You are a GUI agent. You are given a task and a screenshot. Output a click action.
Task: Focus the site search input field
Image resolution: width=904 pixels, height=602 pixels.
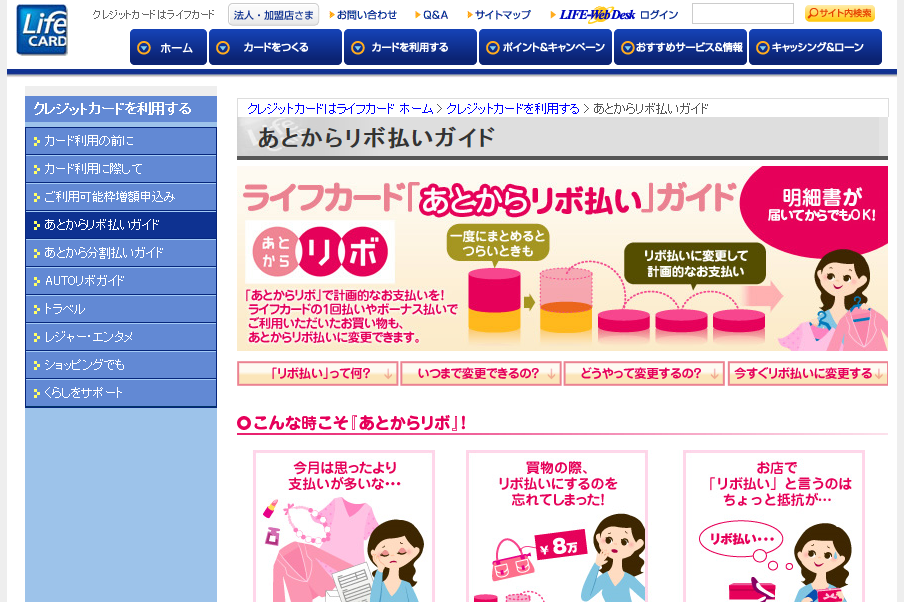point(743,14)
